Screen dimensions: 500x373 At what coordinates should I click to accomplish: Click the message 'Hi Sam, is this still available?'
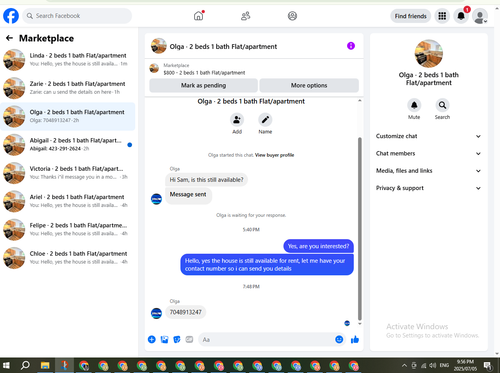click(206, 180)
